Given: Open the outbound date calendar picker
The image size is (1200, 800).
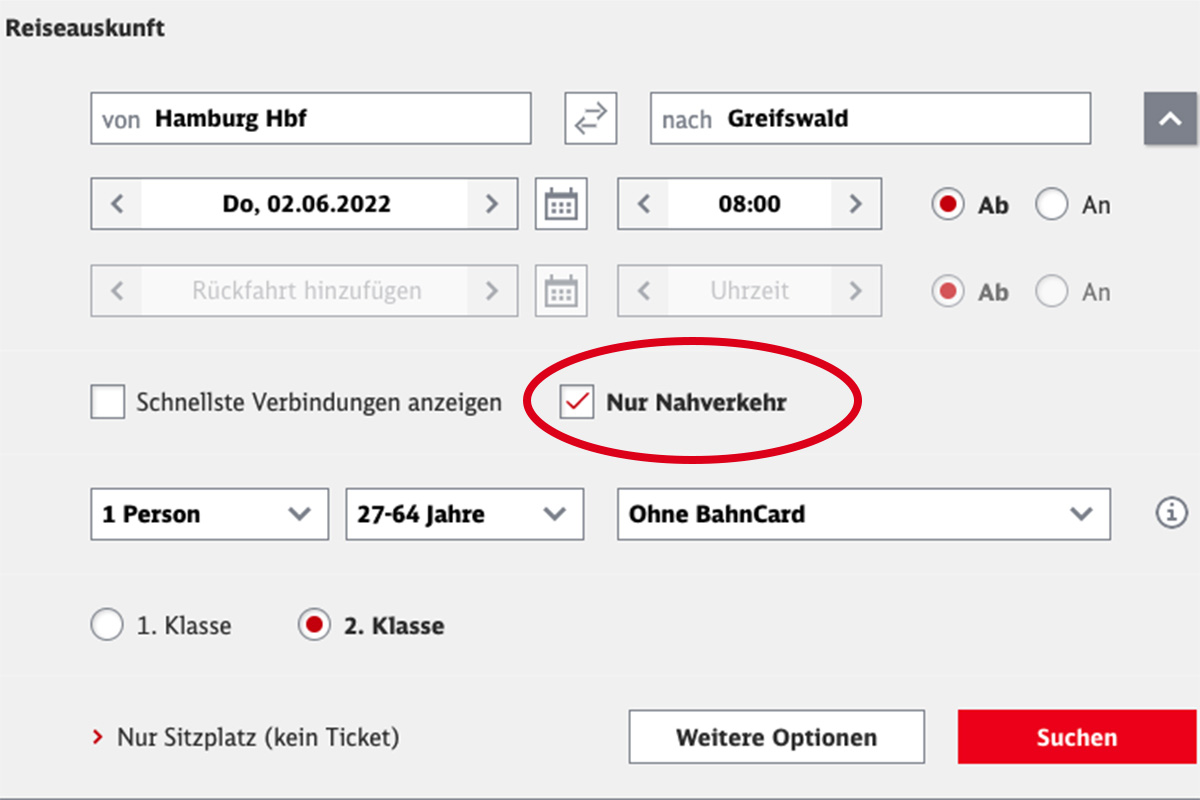Looking at the screenshot, I should [560, 204].
